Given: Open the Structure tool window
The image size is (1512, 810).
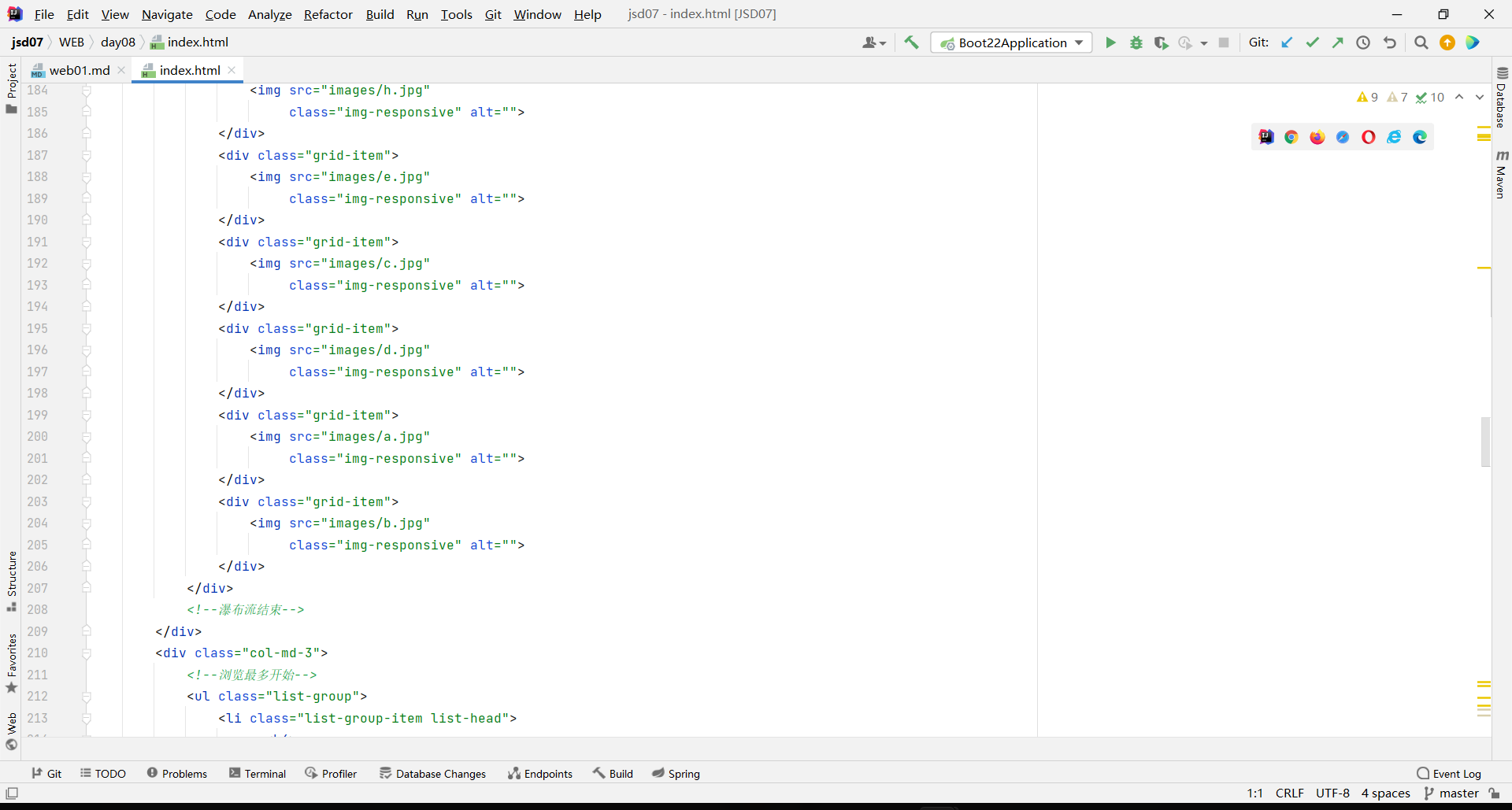Looking at the screenshot, I should (11, 581).
